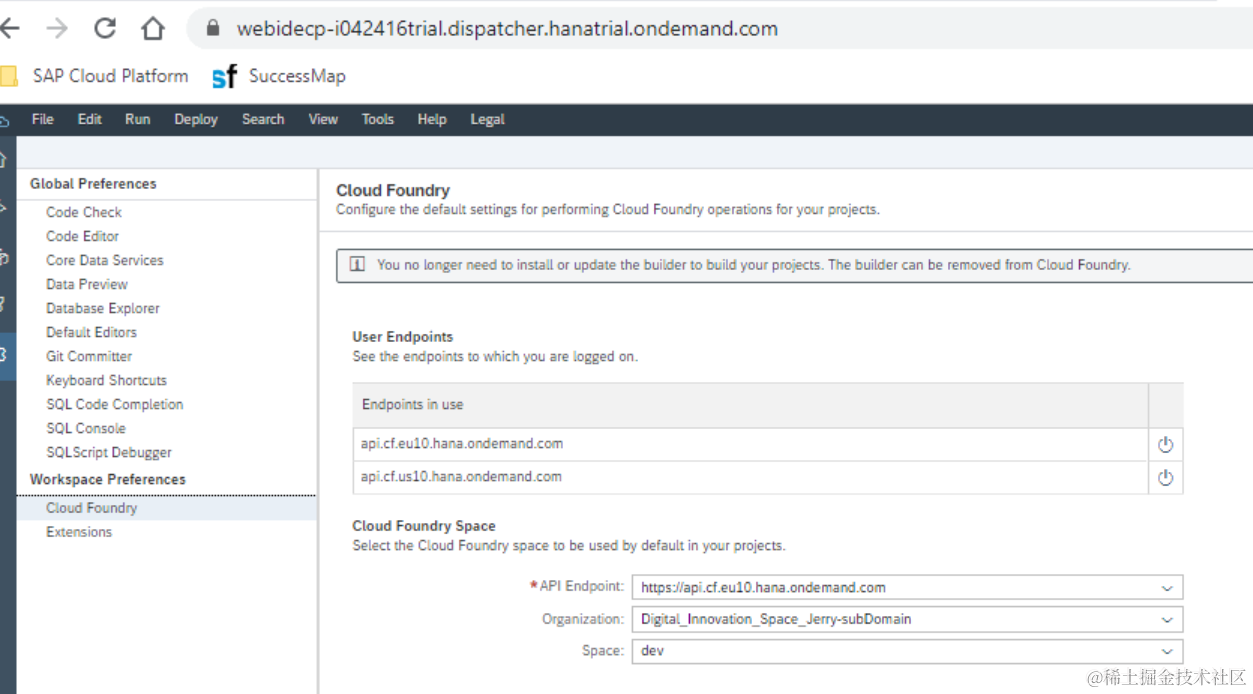The width and height of the screenshot is (1253, 694).
Task: Click the Workspace Preferences heading
Action: coord(108,479)
